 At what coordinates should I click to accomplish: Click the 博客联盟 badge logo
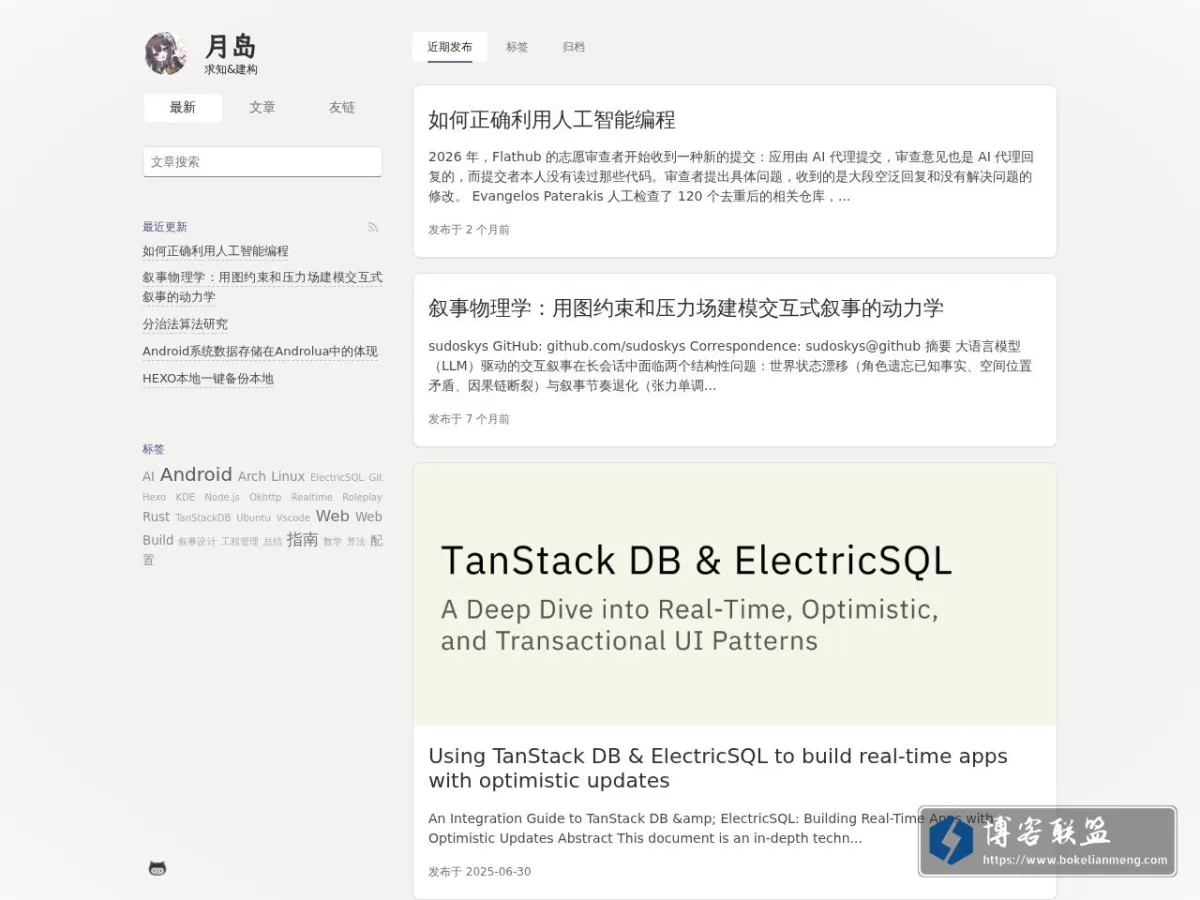(1047, 842)
